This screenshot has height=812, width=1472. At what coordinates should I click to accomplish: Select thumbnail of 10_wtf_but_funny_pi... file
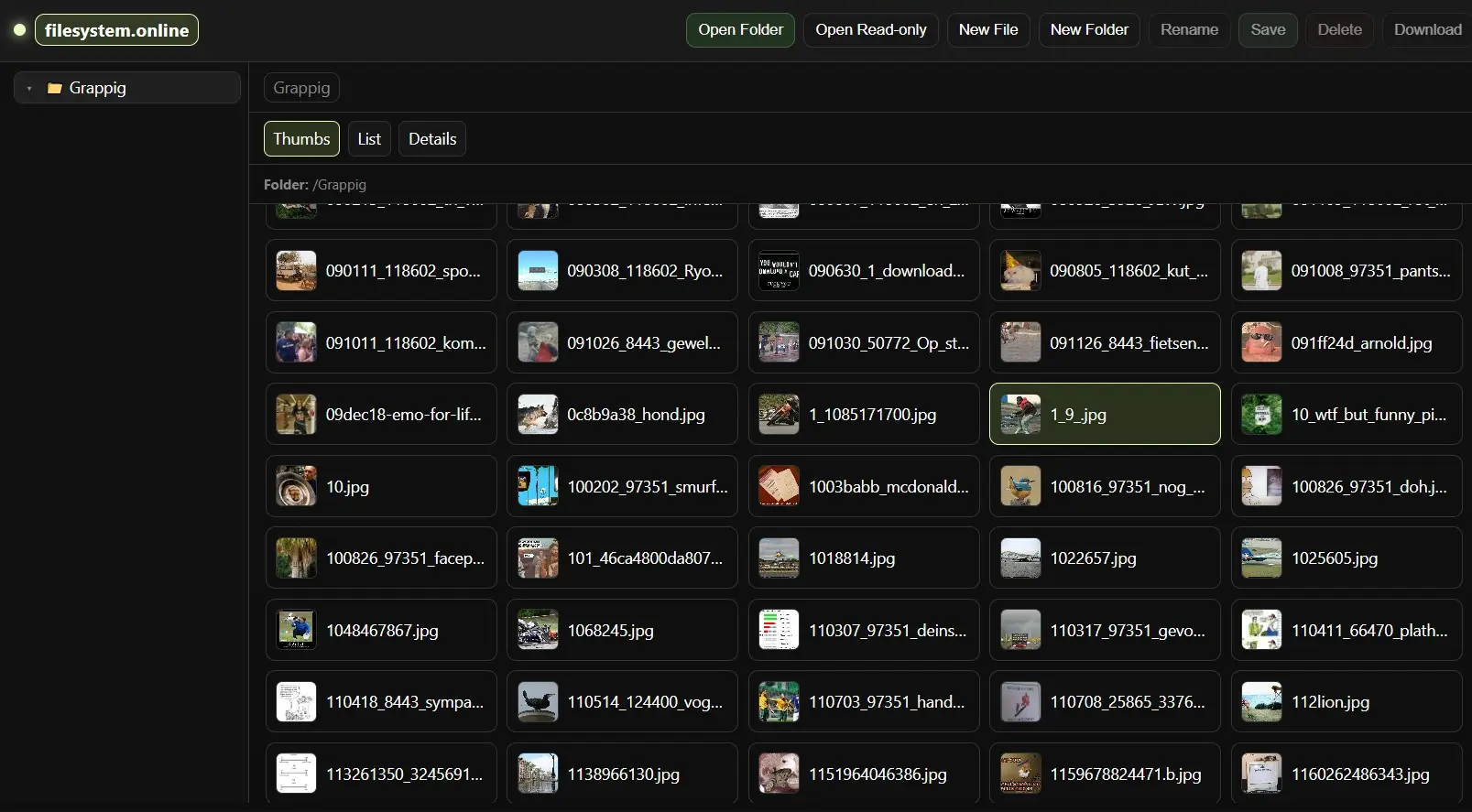(x=1261, y=415)
